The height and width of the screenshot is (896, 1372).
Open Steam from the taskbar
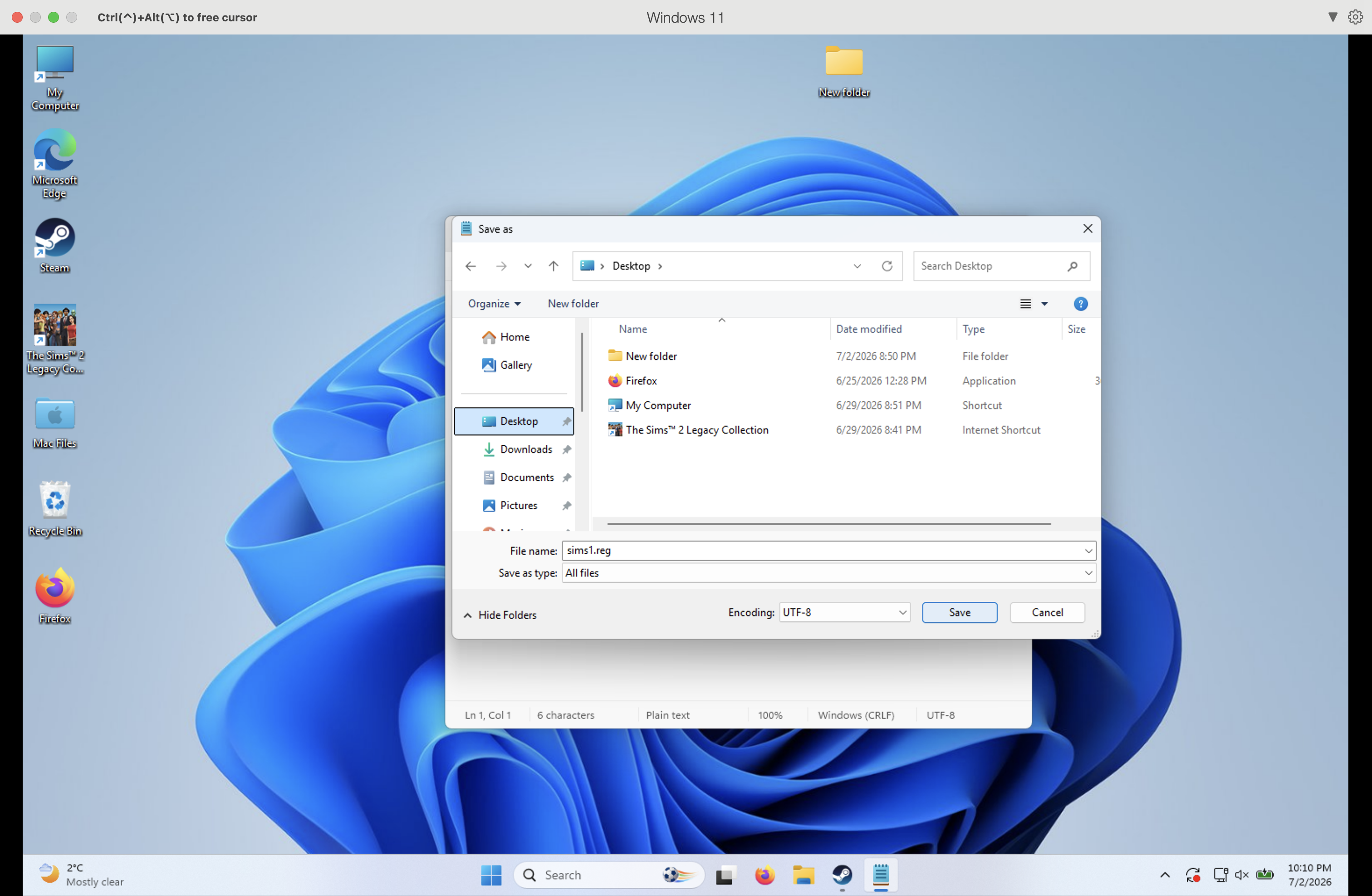point(842,875)
